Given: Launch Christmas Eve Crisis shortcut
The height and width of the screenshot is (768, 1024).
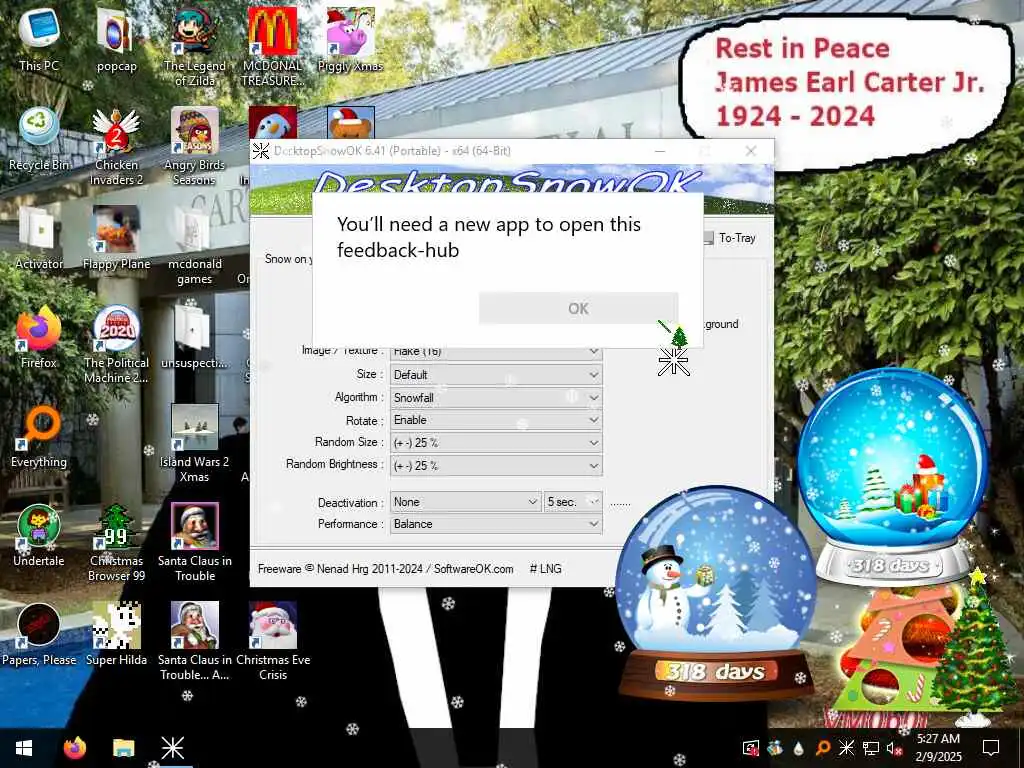Looking at the screenshot, I should (272, 641).
